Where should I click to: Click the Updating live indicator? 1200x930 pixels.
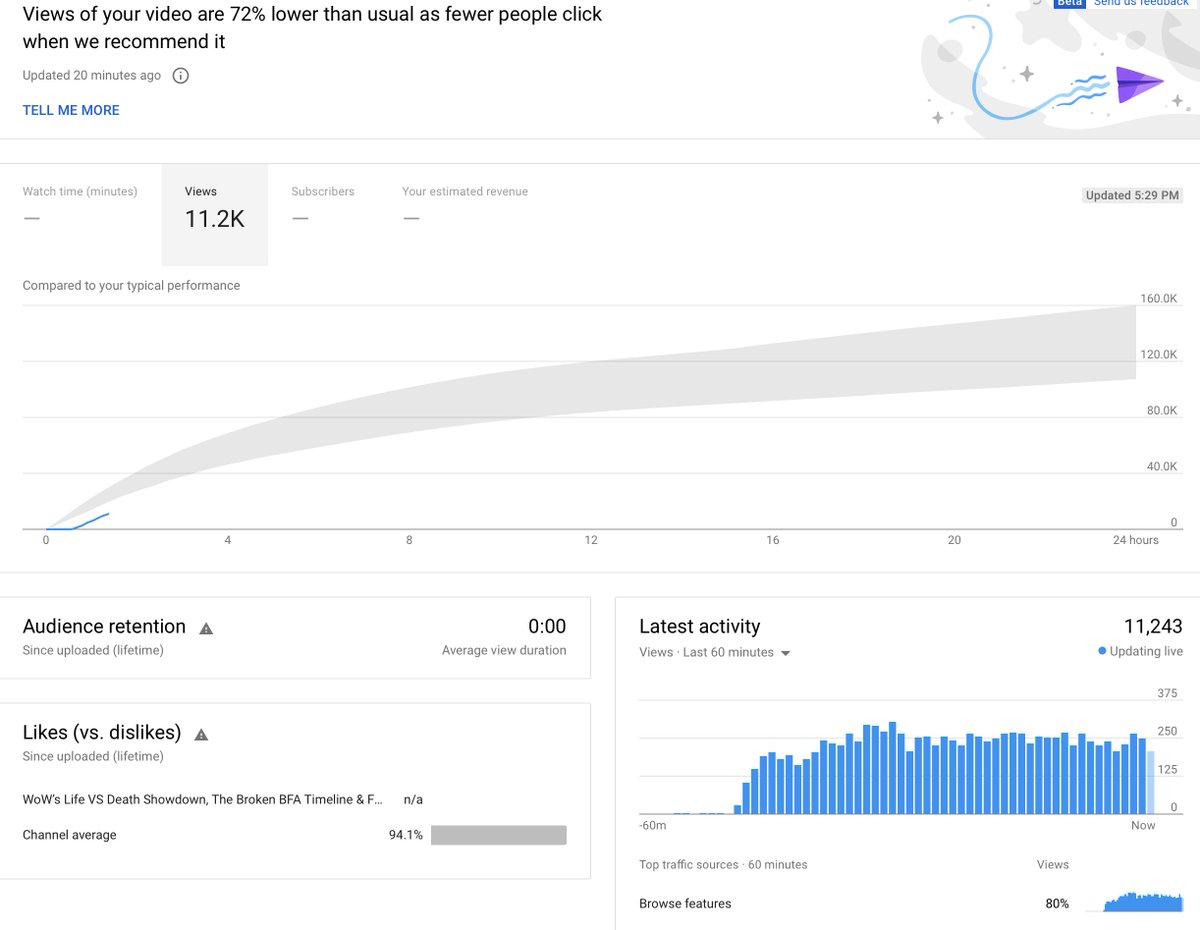click(x=1140, y=651)
